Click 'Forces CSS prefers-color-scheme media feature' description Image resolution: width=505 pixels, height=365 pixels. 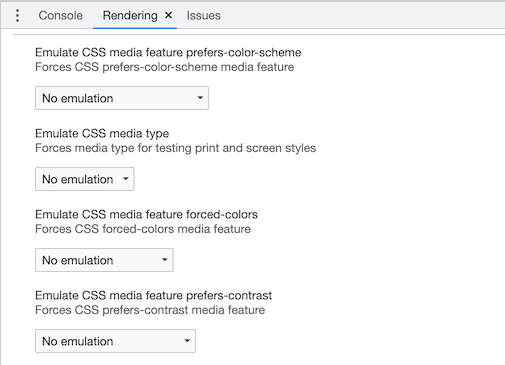click(x=165, y=67)
